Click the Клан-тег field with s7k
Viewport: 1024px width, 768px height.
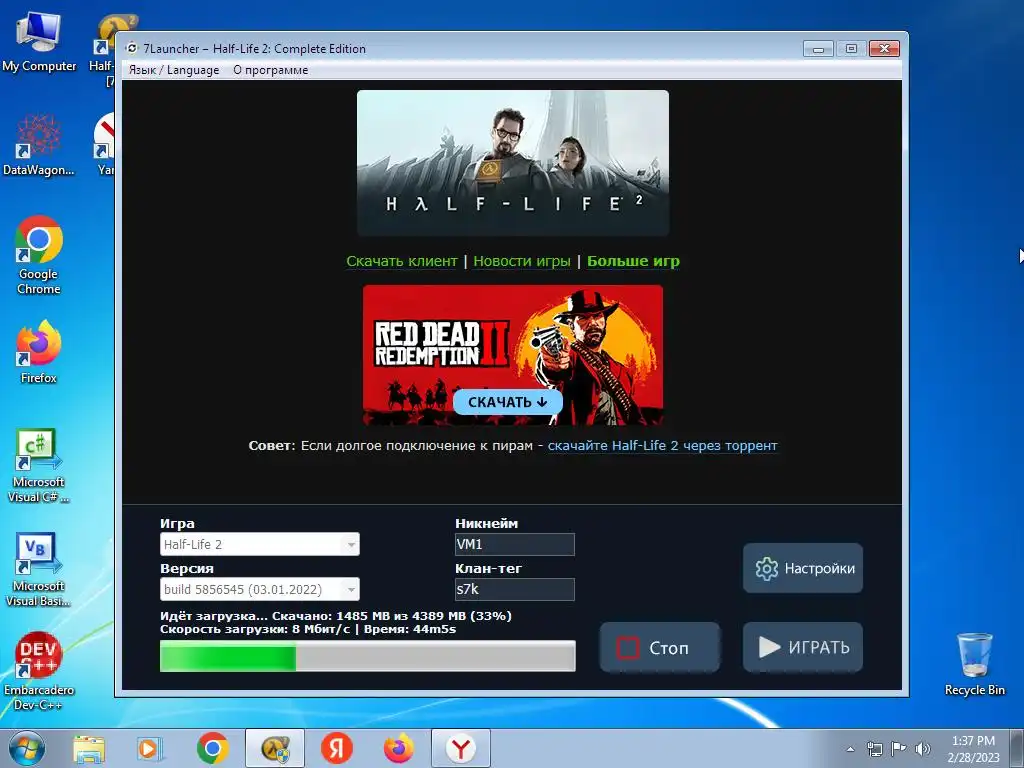coord(515,590)
